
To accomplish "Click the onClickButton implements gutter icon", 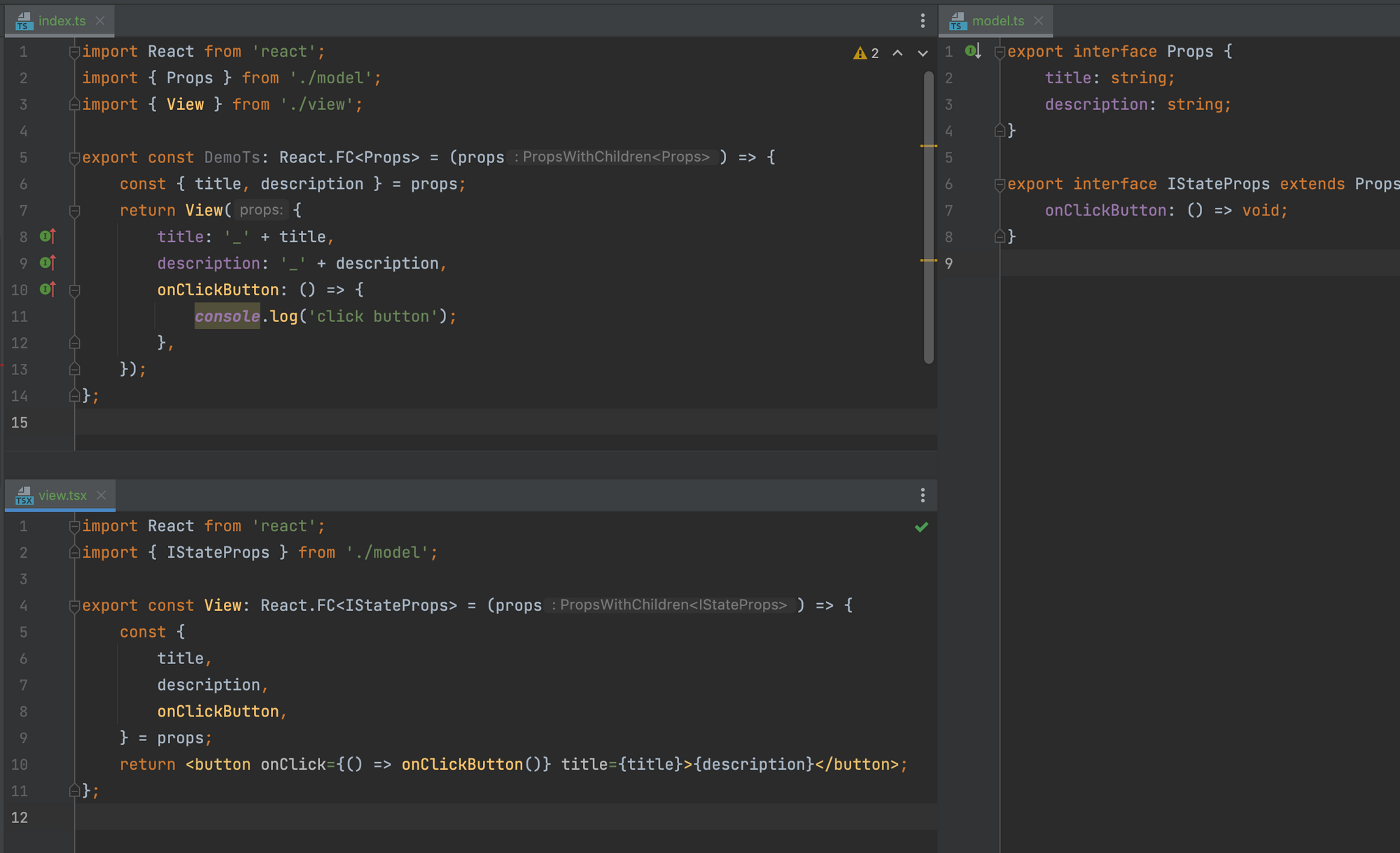I will click(48, 289).
